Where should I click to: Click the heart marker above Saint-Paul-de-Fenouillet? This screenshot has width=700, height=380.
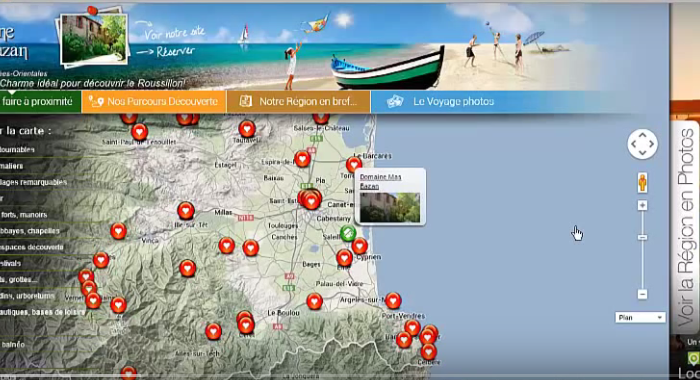[x=139, y=132]
